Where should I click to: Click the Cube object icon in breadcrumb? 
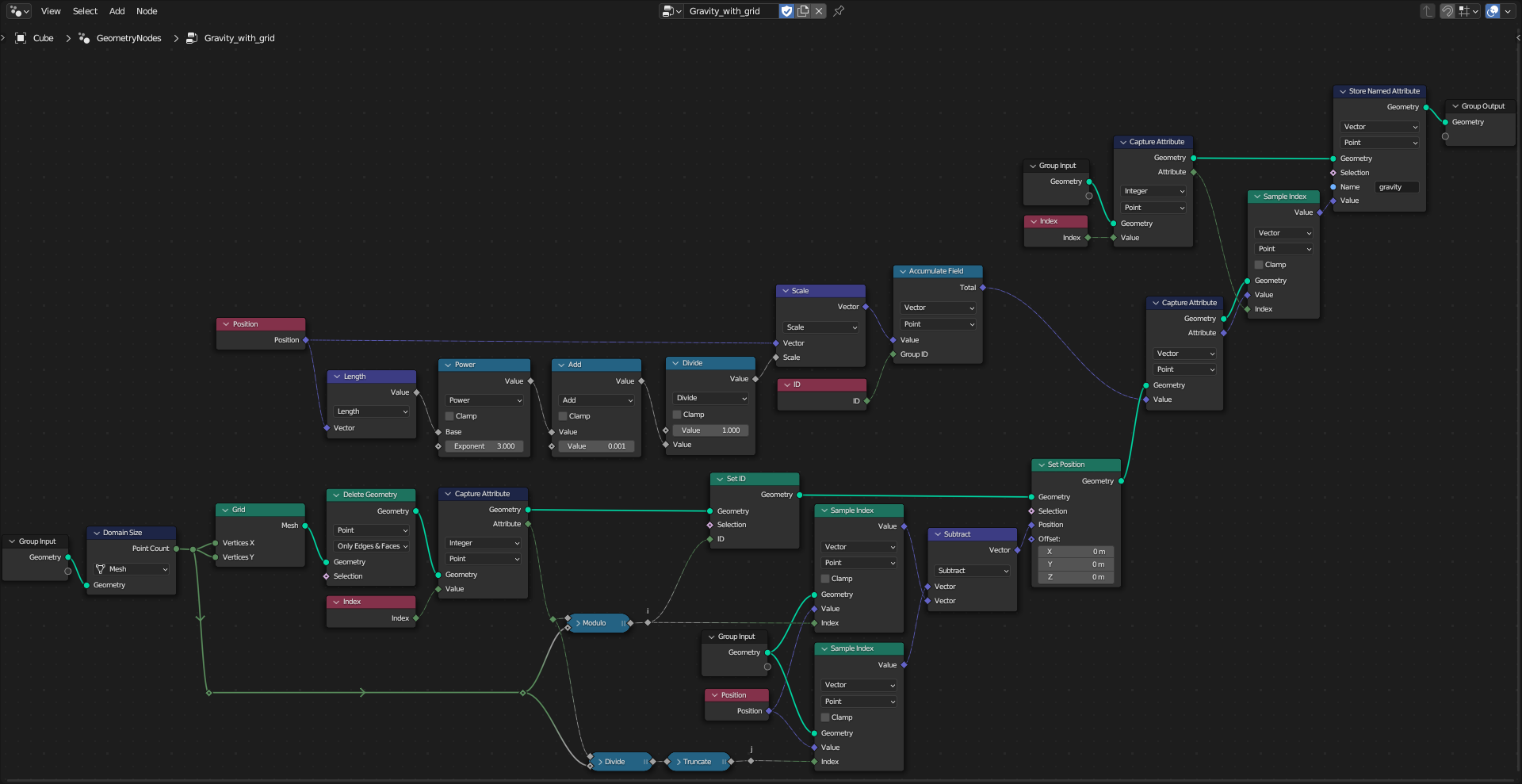(x=21, y=38)
